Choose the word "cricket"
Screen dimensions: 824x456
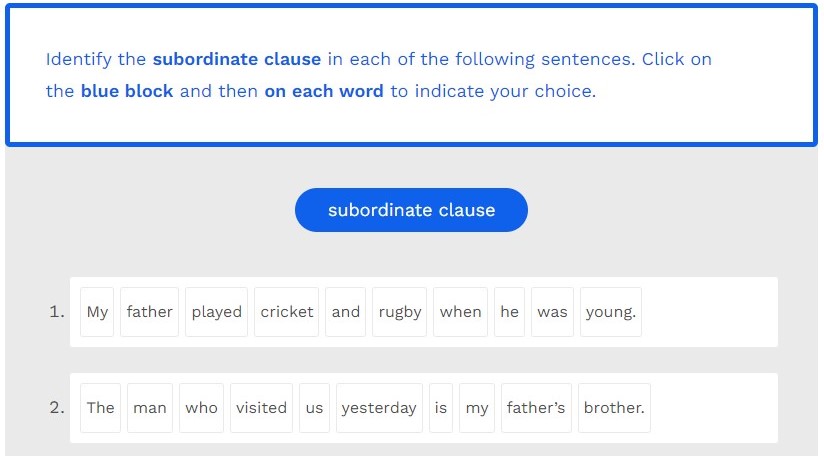[287, 312]
